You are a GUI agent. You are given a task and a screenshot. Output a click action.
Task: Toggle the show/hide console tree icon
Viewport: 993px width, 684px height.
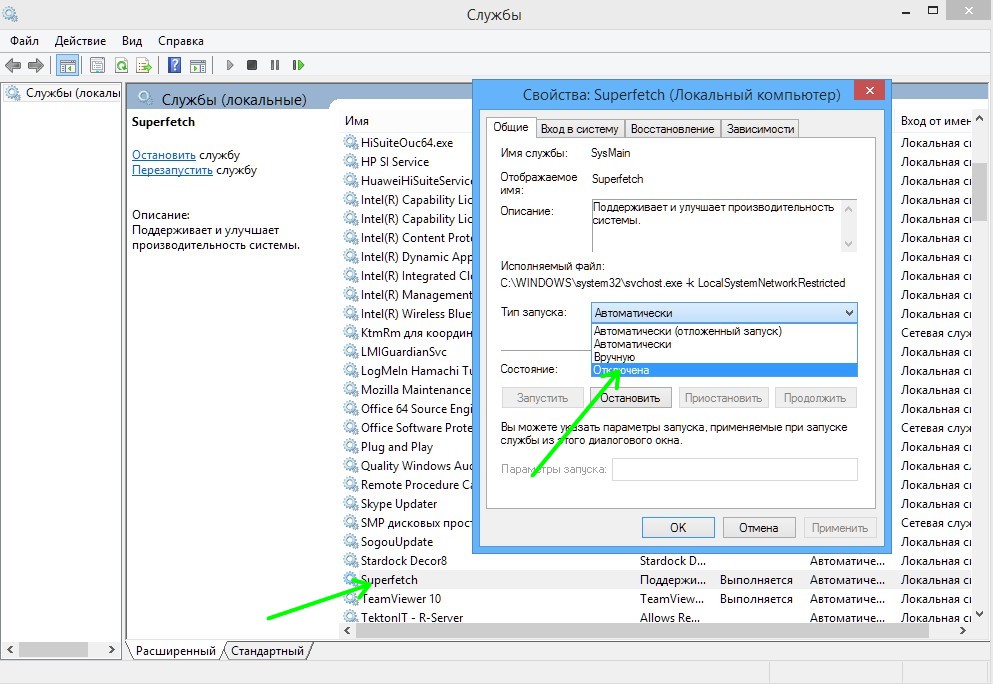click(68, 66)
